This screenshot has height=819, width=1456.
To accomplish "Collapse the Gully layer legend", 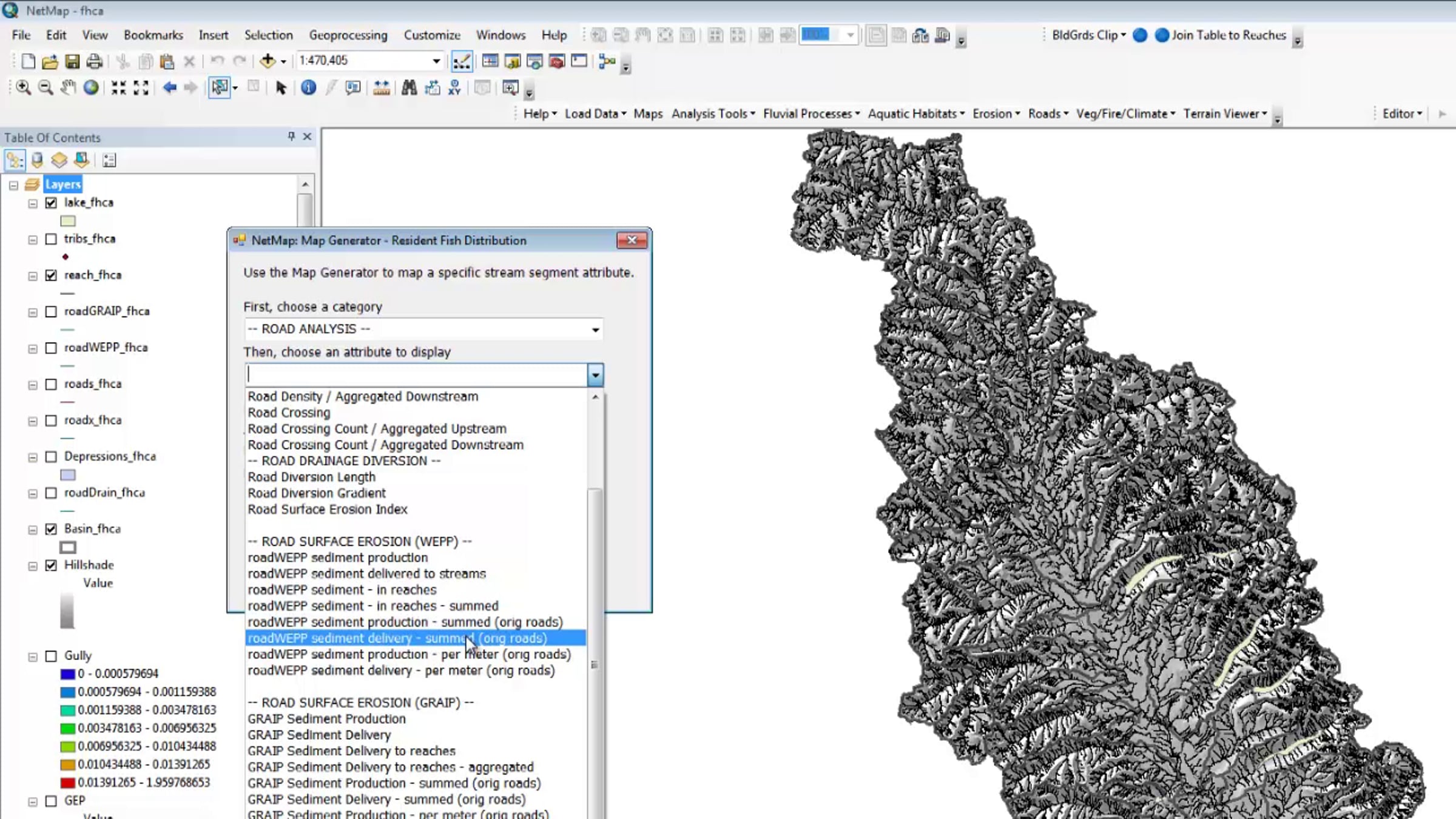I will click(x=33, y=657).
